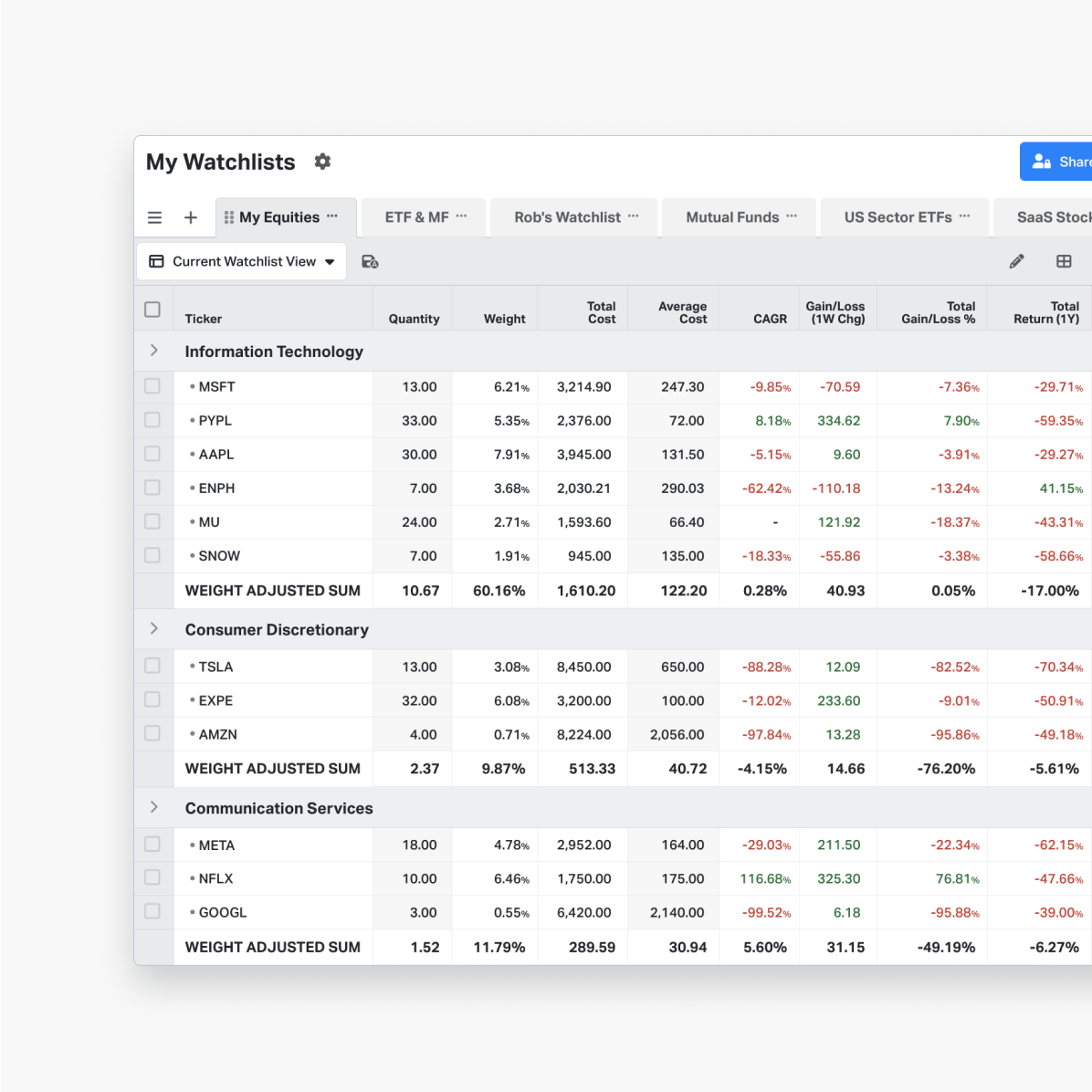Viewport: 1092px width, 1092px height.
Task: Check the MU row checkbox
Action: [152, 521]
